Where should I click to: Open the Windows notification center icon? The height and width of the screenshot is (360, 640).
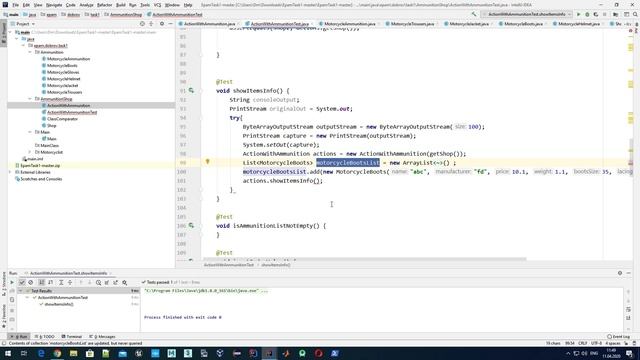(630, 353)
